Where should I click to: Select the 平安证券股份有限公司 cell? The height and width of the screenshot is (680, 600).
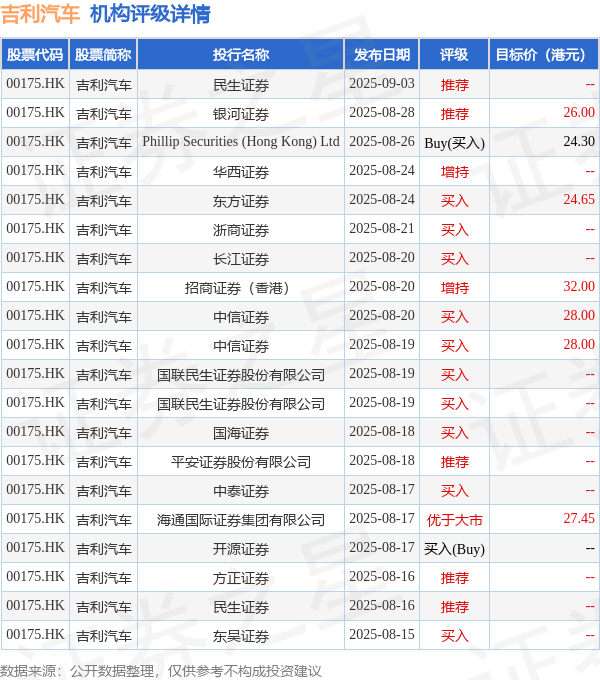click(x=241, y=461)
